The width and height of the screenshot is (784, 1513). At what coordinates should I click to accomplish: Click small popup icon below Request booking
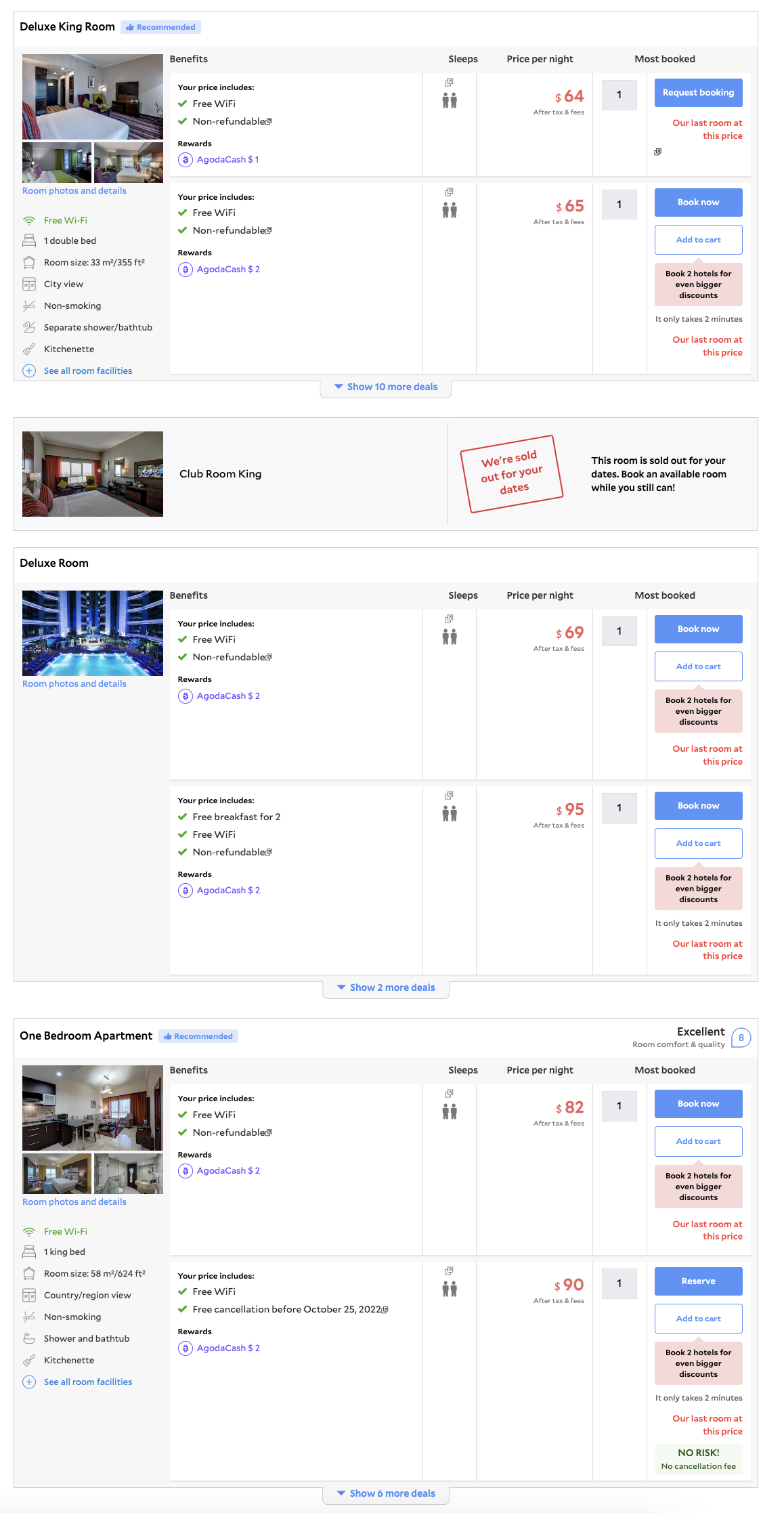[657, 152]
